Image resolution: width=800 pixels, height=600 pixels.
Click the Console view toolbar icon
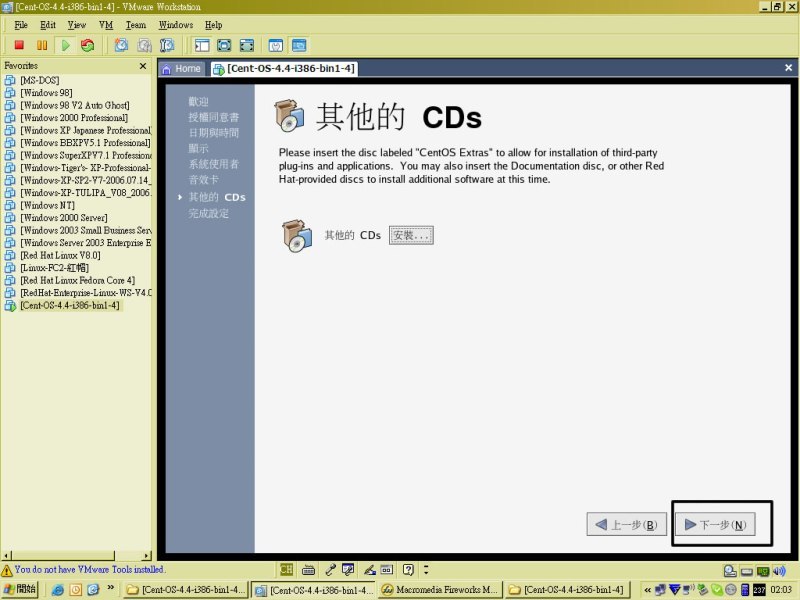[x=299, y=45]
